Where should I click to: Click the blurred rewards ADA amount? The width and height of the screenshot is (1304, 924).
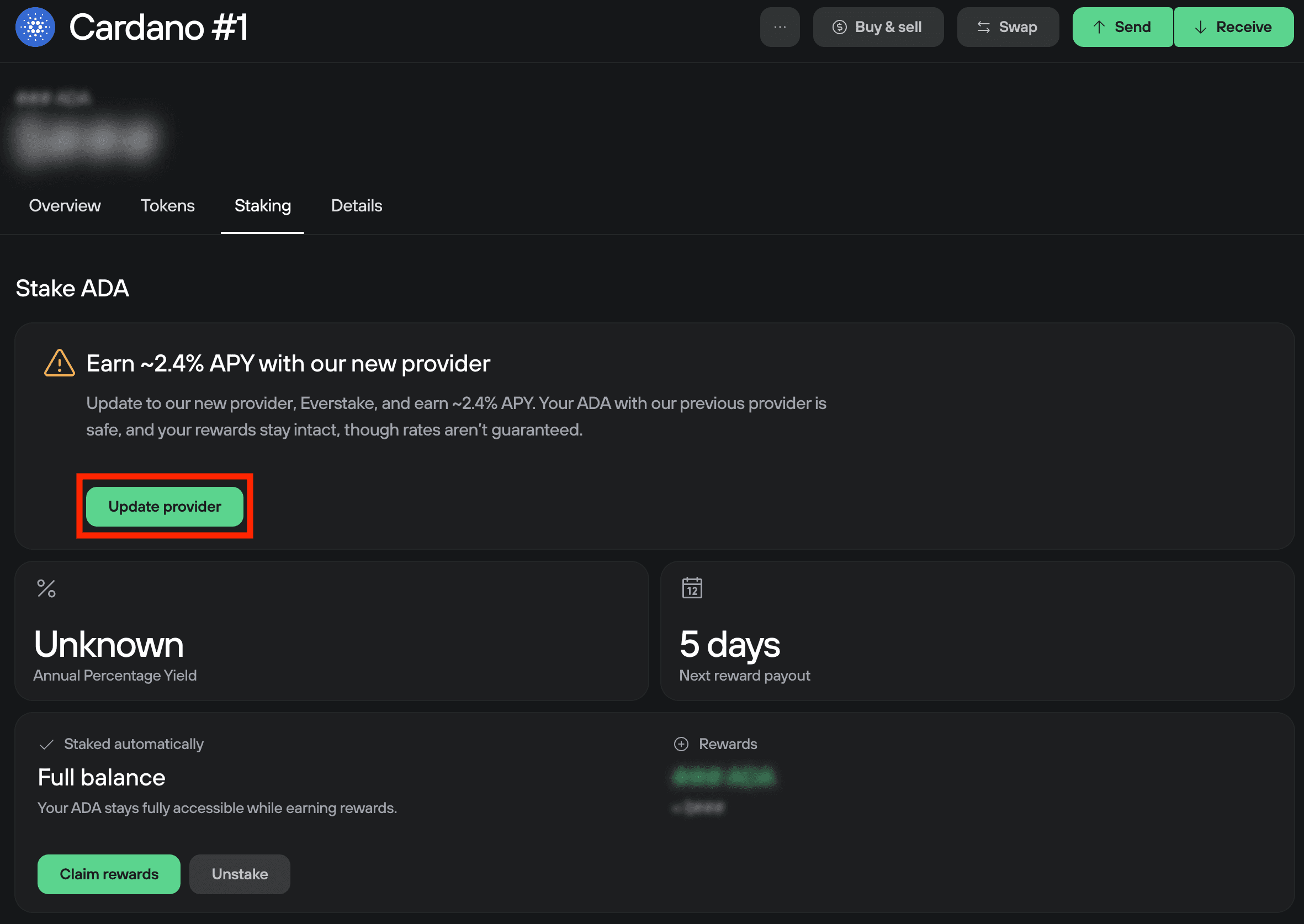(725, 777)
